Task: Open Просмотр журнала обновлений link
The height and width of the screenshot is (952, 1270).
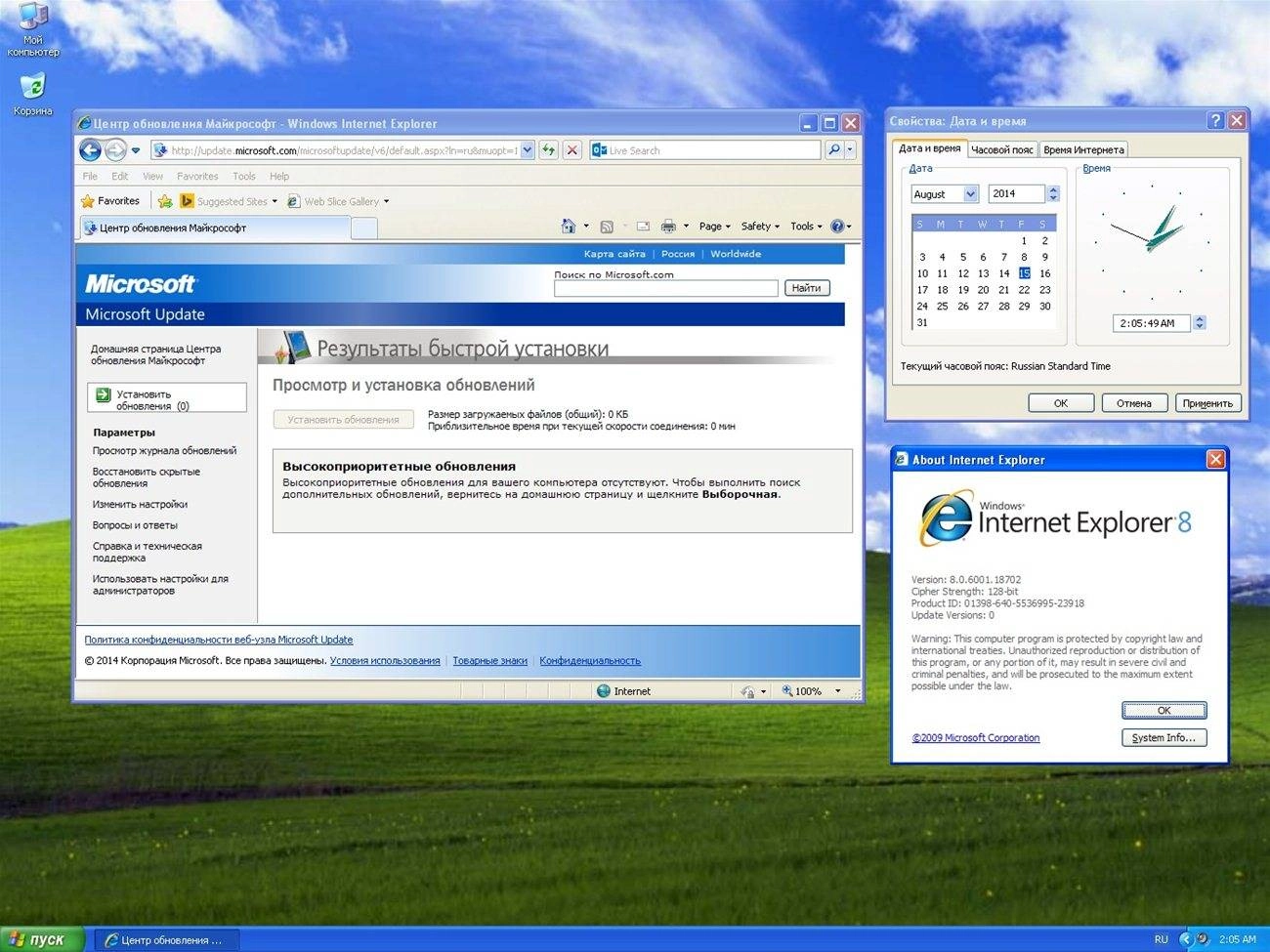Action: [165, 451]
